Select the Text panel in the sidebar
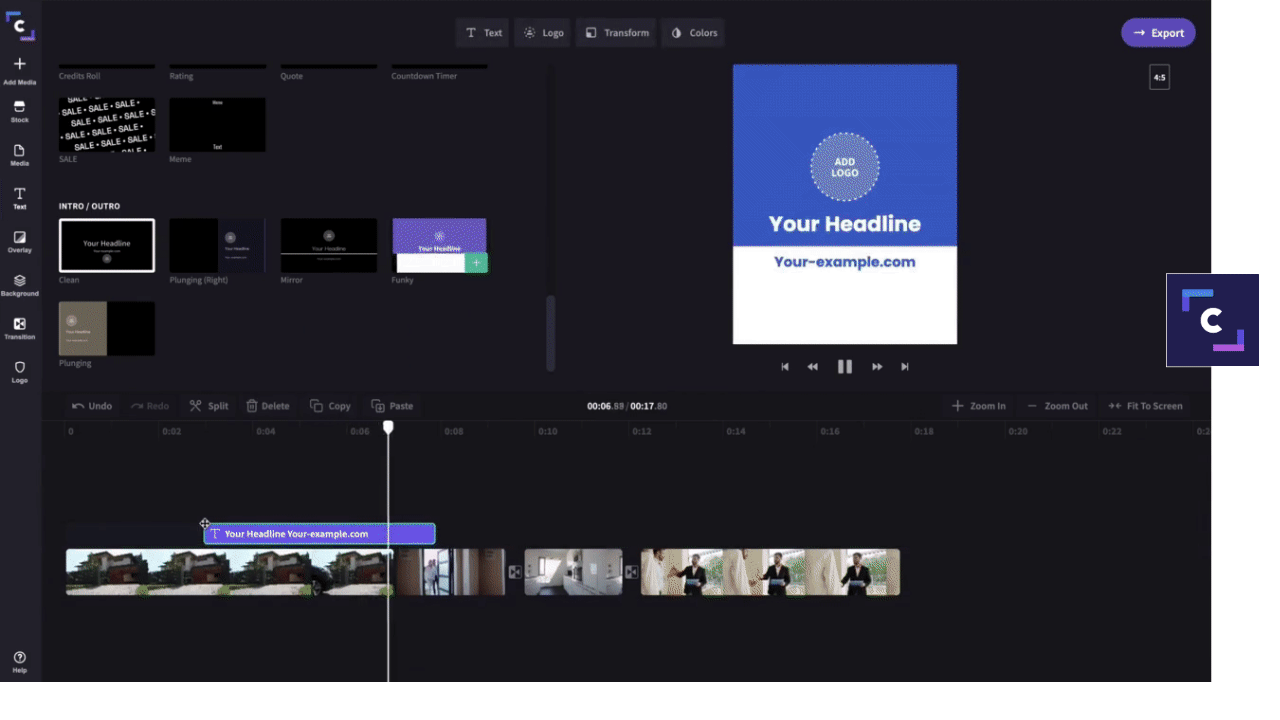Viewport: 1280px width, 720px height. click(20, 198)
